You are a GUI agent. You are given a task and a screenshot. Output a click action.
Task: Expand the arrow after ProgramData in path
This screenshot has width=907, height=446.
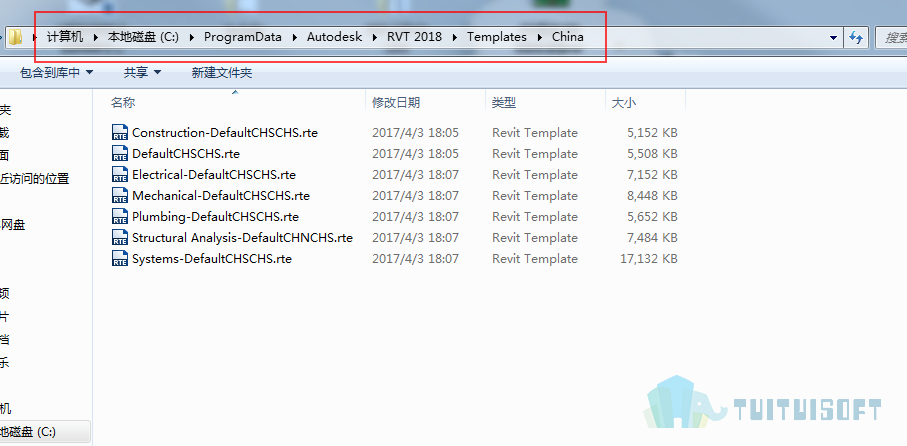(294, 37)
